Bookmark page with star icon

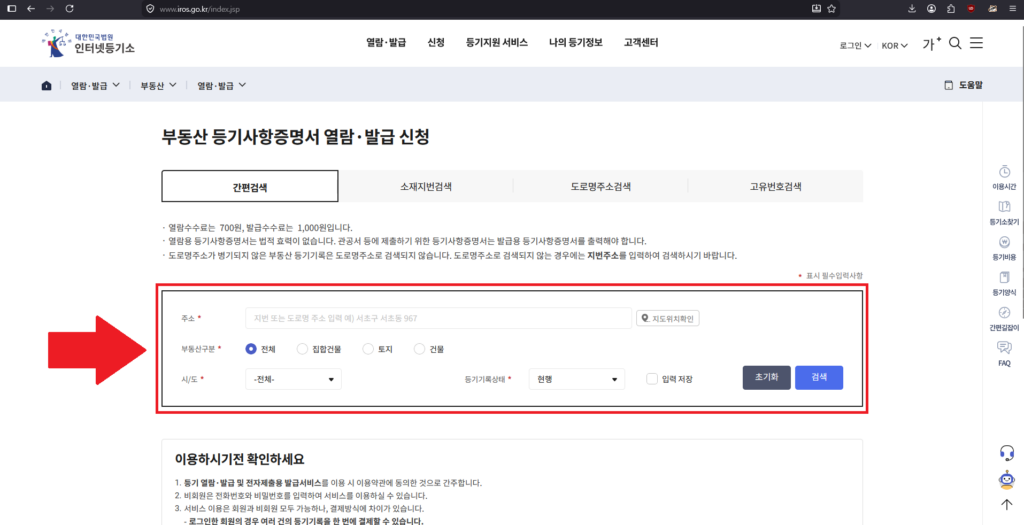point(831,8)
